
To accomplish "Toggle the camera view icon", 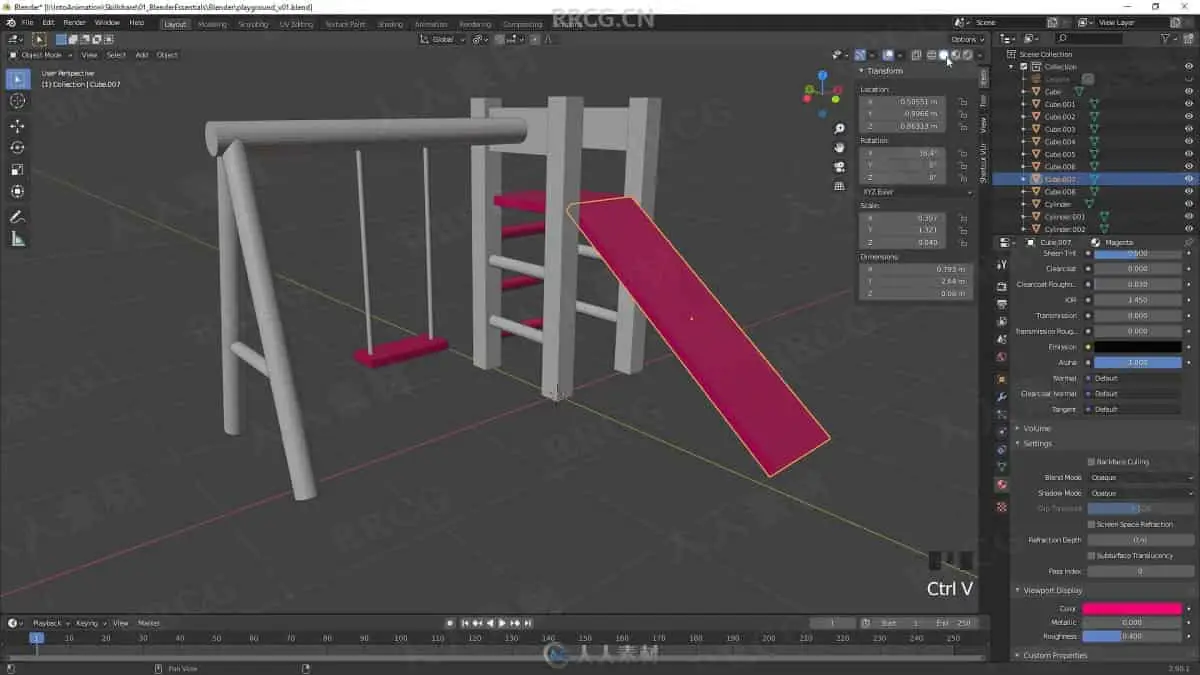I will [x=839, y=167].
